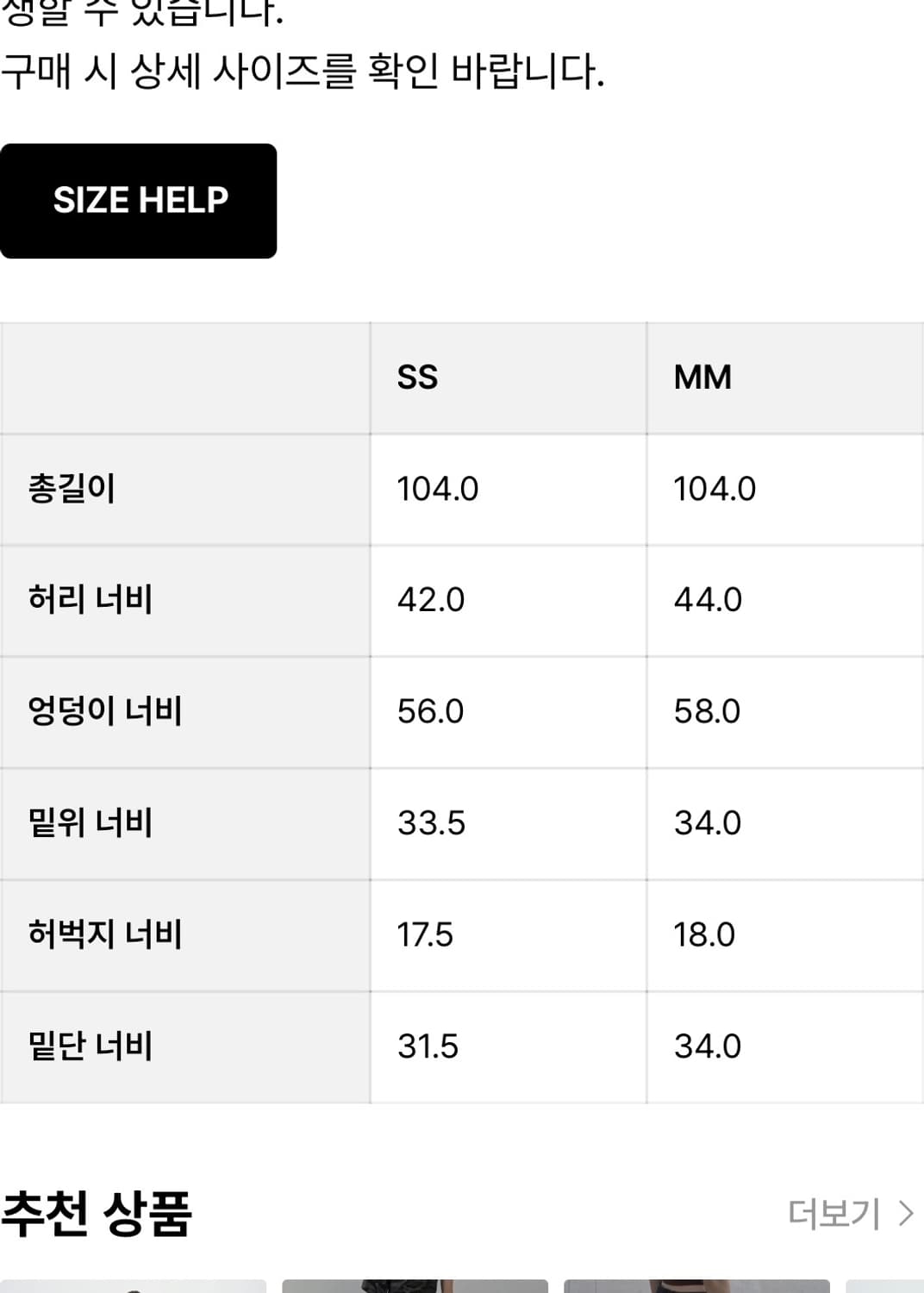Select the MM size column header
Image resolution: width=924 pixels, height=1293 pixels.
(x=702, y=378)
